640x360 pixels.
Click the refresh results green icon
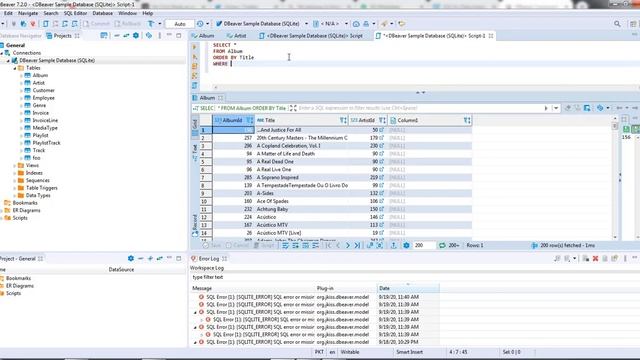tap(442, 245)
